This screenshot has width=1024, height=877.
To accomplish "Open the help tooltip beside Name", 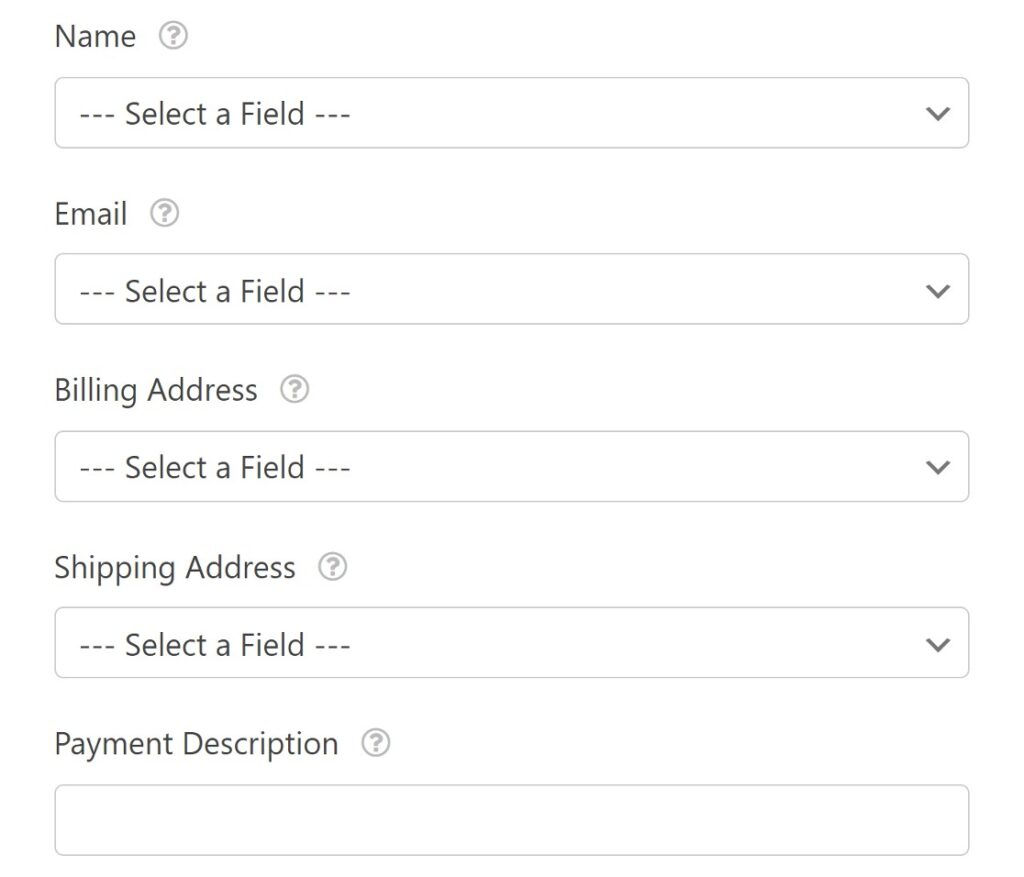I will [x=173, y=35].
